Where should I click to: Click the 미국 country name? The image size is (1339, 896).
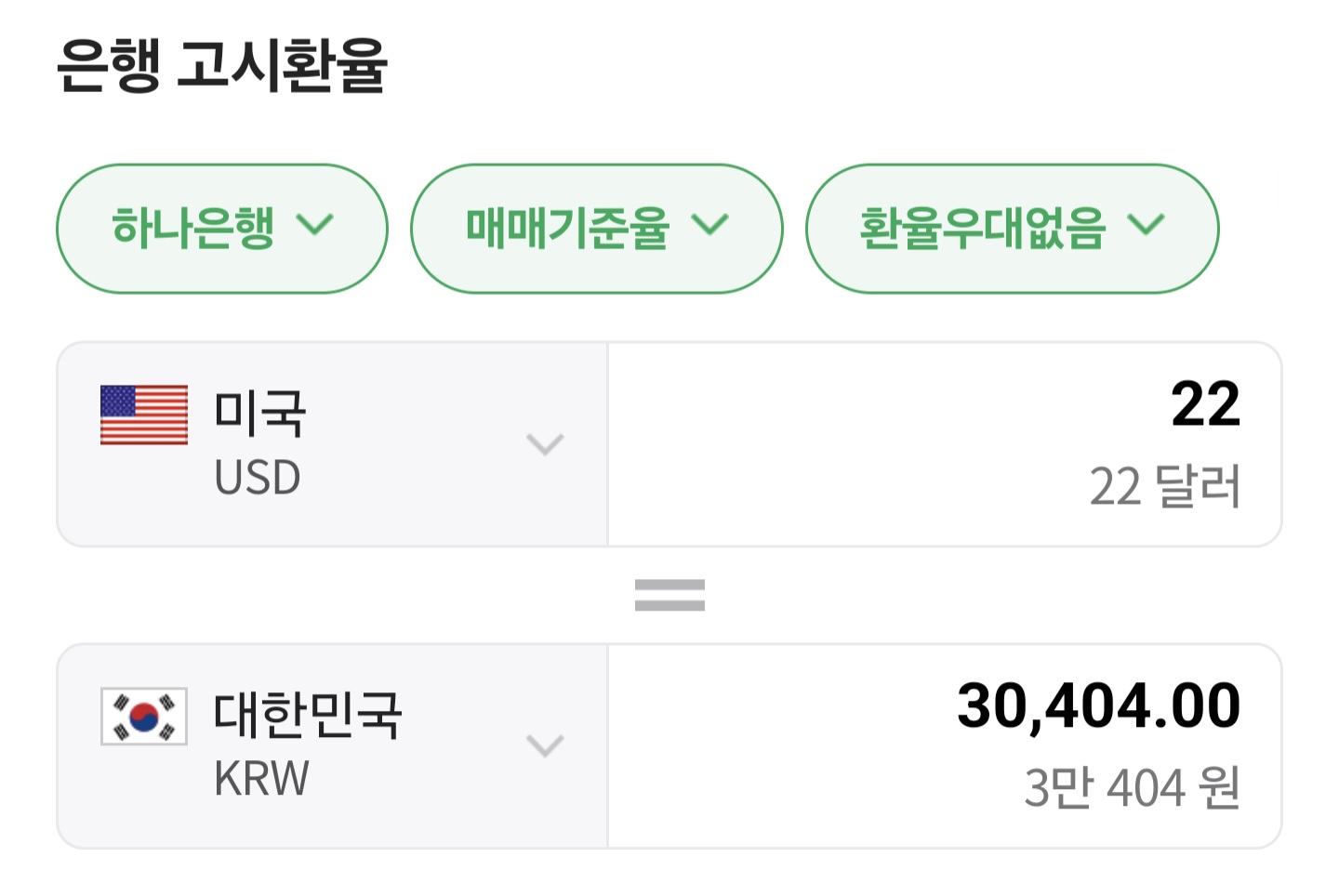pyautogui.click(x=259, y=414)
